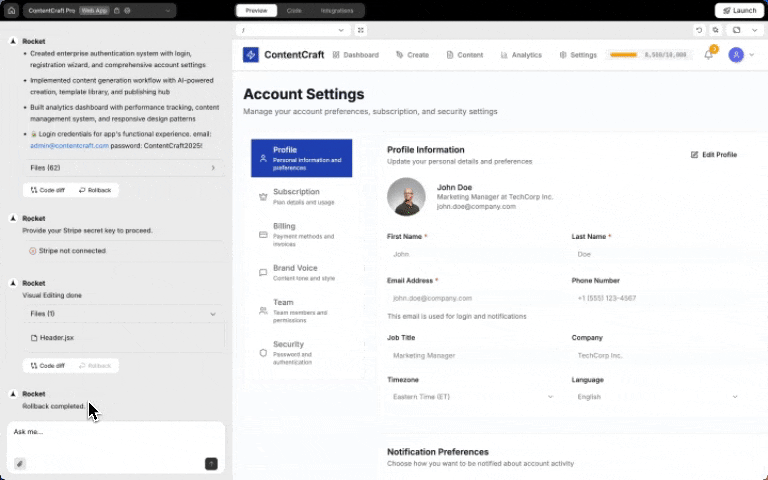Click the globe icon in project selector

pos(127,10)
